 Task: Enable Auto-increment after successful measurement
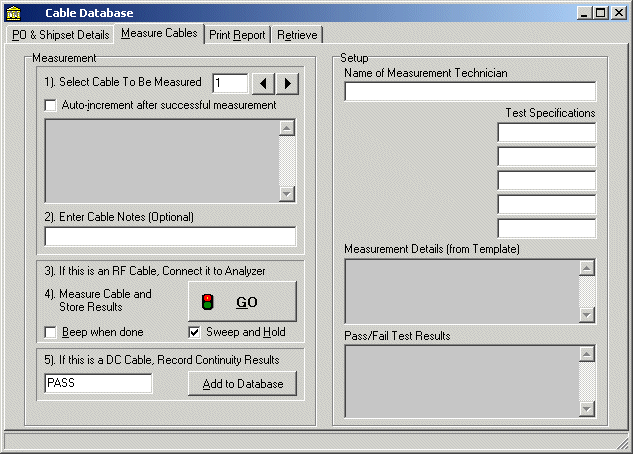pos(52,105)
